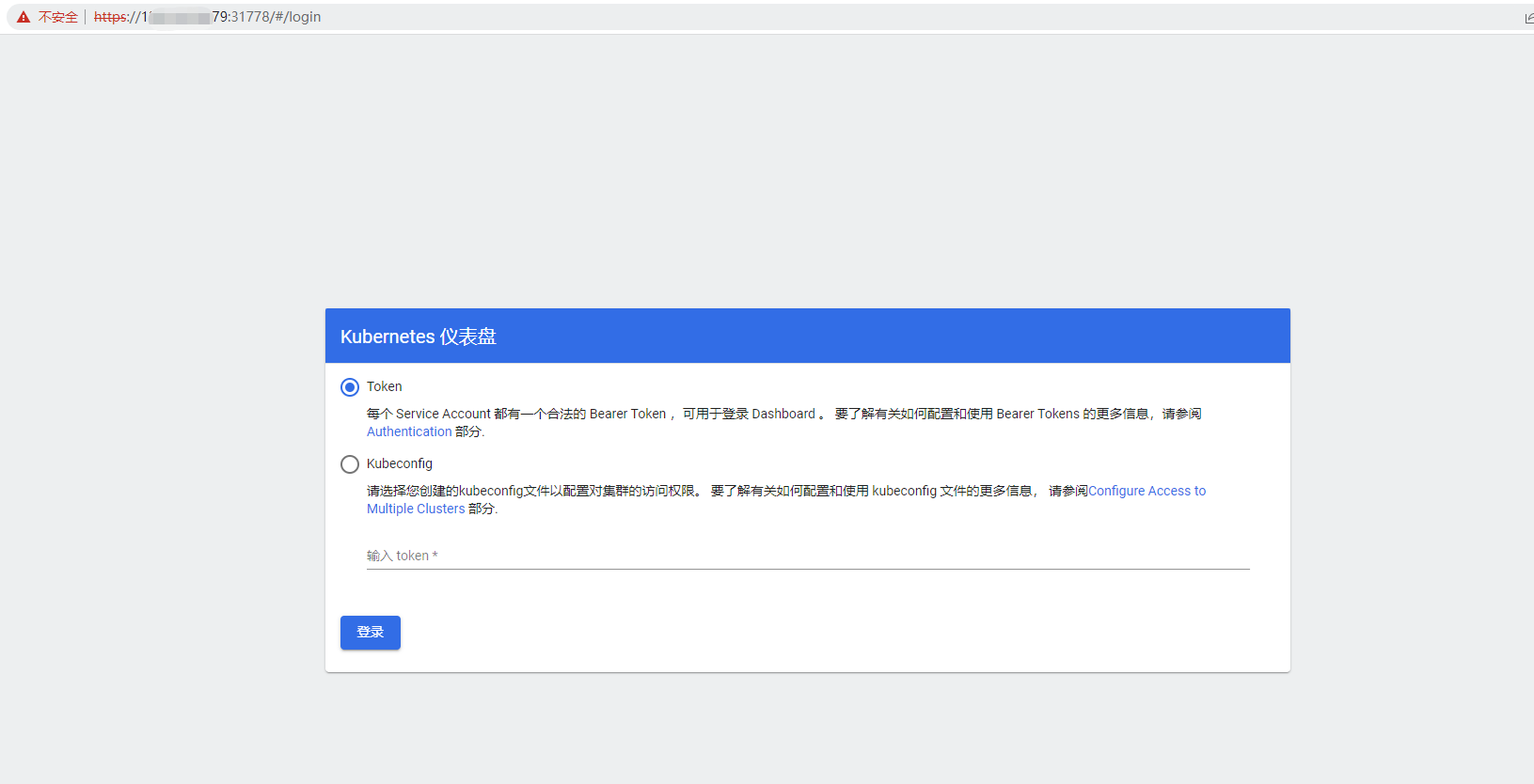Screen dimensions: 1534x784
Task: Click the URL ending in 31778/#/login
Action: point(266,17)
